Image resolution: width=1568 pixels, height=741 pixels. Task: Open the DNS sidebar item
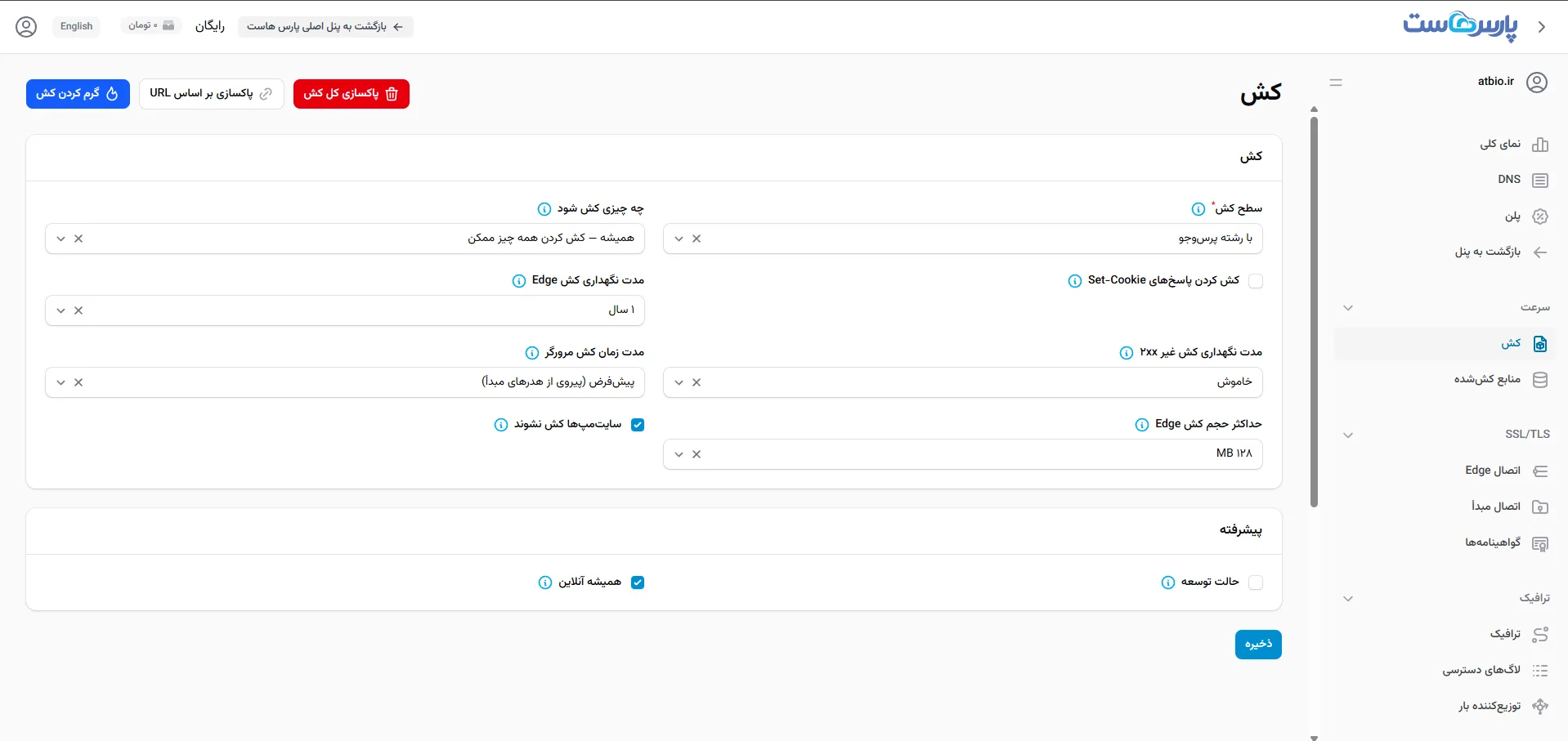point(1445,181)
